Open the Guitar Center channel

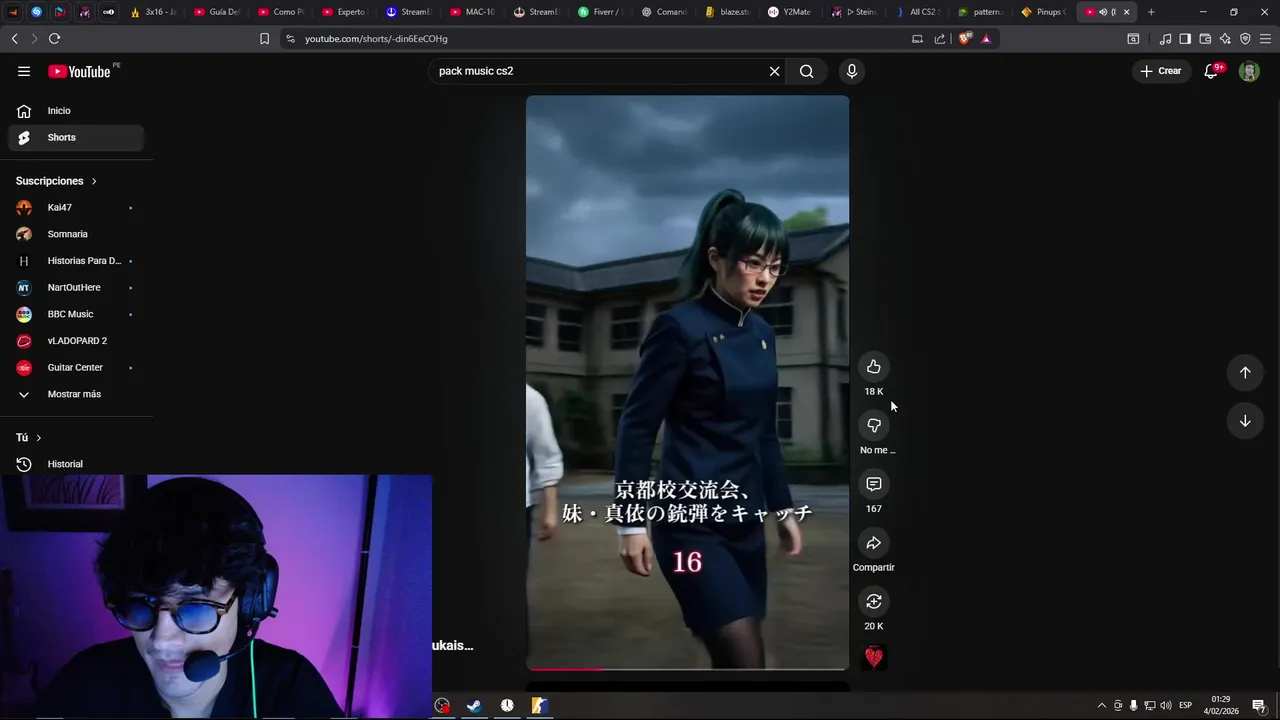[x=76, y=367]
